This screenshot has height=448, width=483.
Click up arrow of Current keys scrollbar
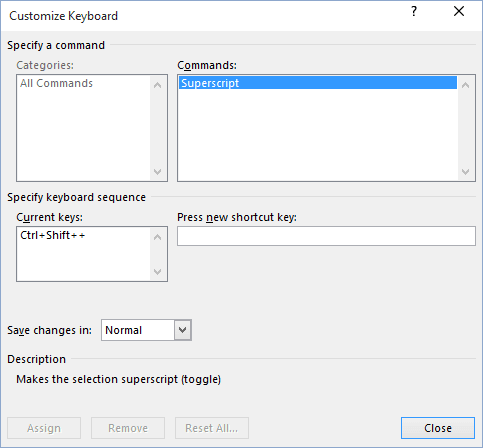(x=158, y=237)
